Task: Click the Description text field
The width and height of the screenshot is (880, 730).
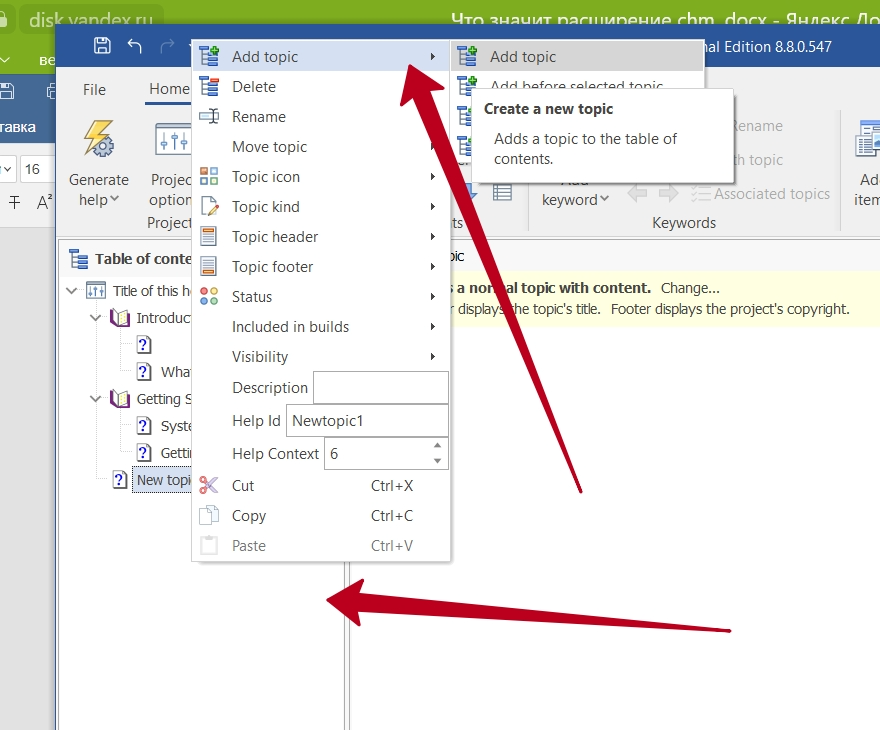Action: [381, 387]
